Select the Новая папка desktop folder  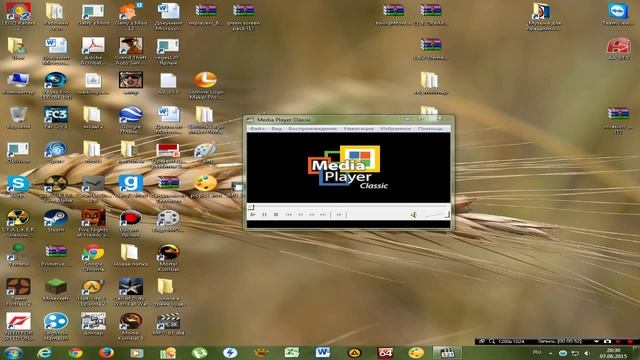(131, 256)
